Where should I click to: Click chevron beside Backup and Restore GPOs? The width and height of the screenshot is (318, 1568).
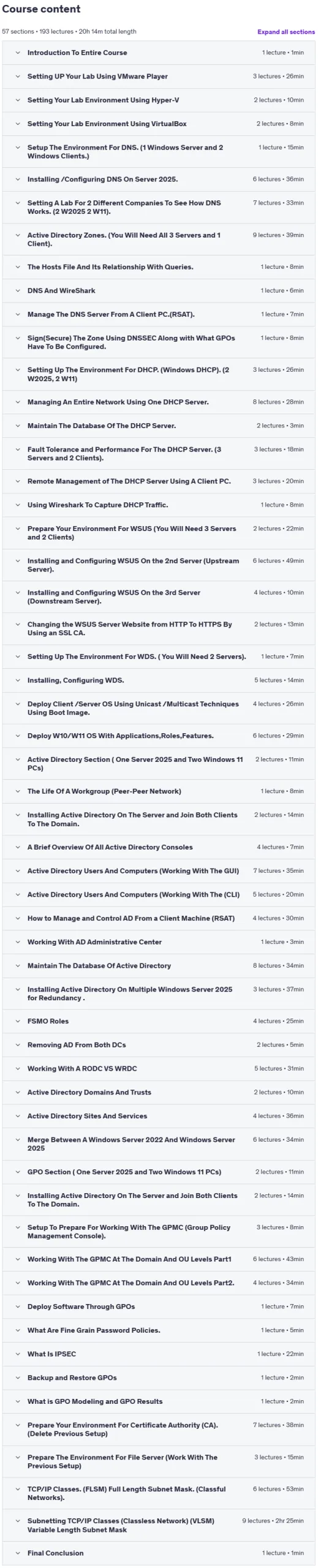(x=18, y=1378)
